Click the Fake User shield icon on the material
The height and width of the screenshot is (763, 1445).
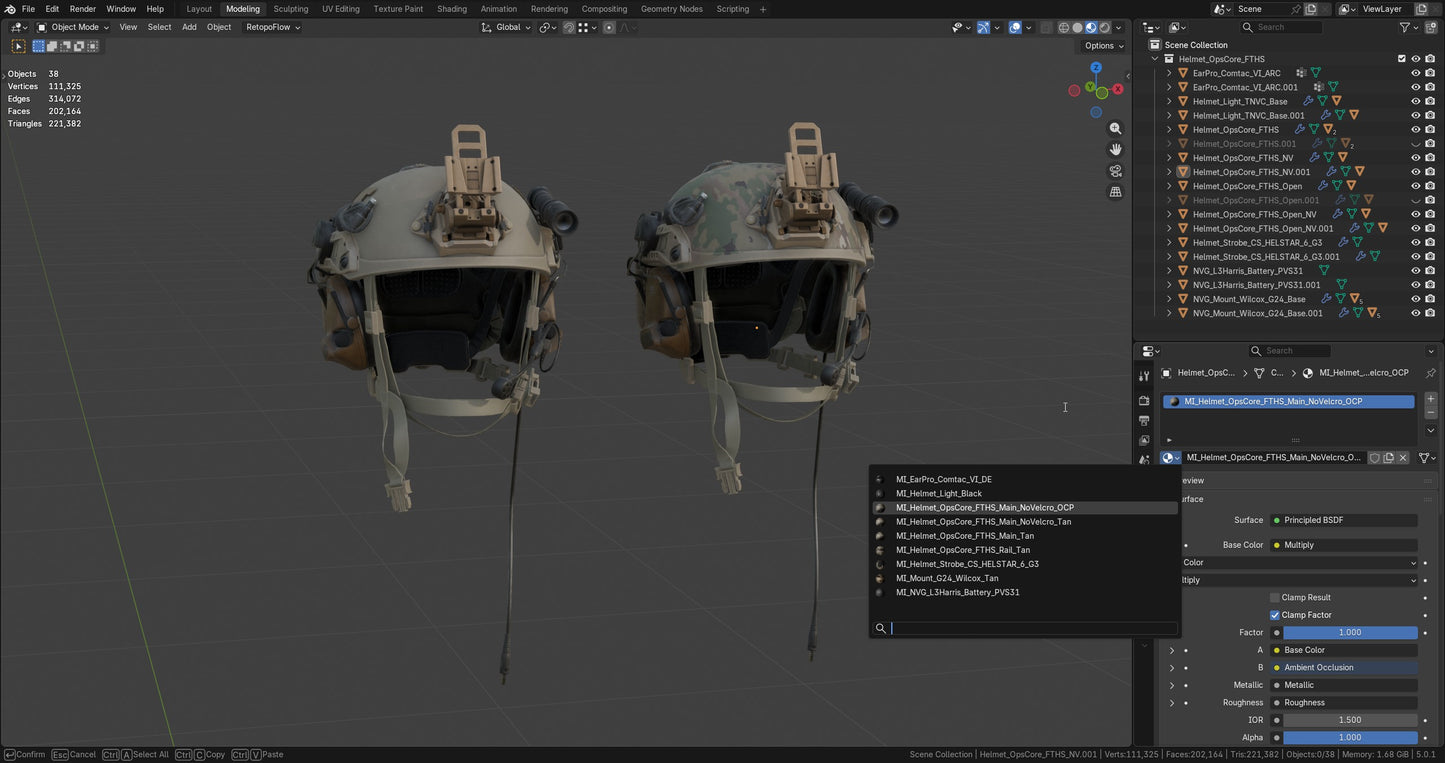pyautogui.click(x=1376, y=457)
